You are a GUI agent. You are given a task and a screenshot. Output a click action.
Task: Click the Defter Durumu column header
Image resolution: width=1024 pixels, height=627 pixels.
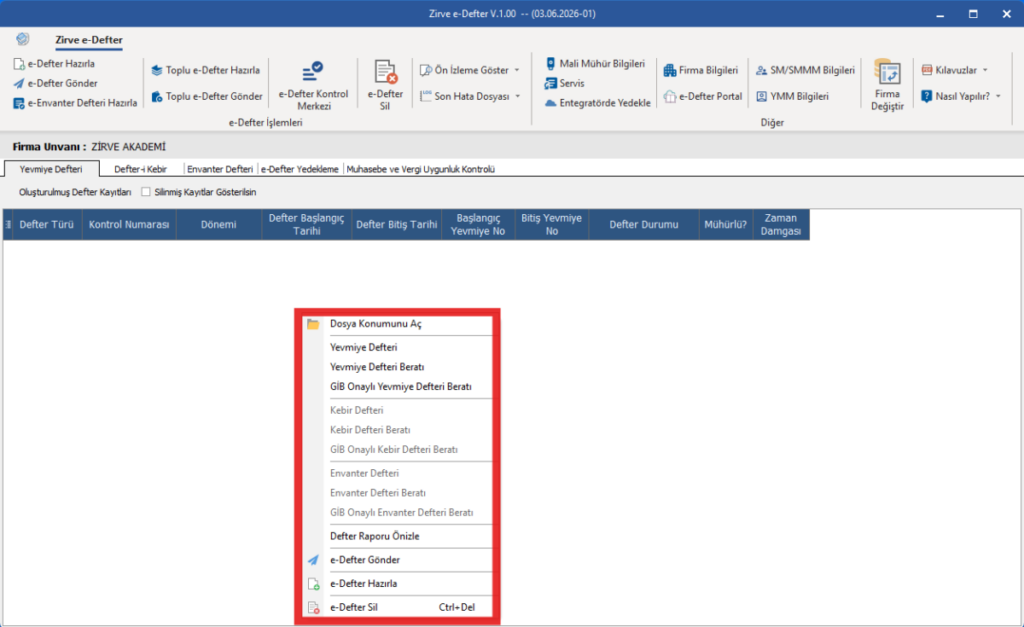[644, 225]
